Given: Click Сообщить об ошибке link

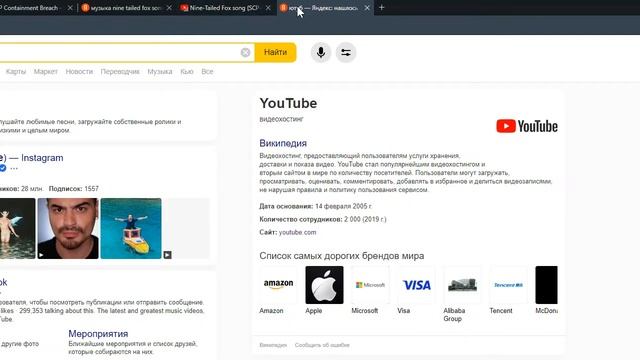Looking at the screenshot, I should coord(322,345).
